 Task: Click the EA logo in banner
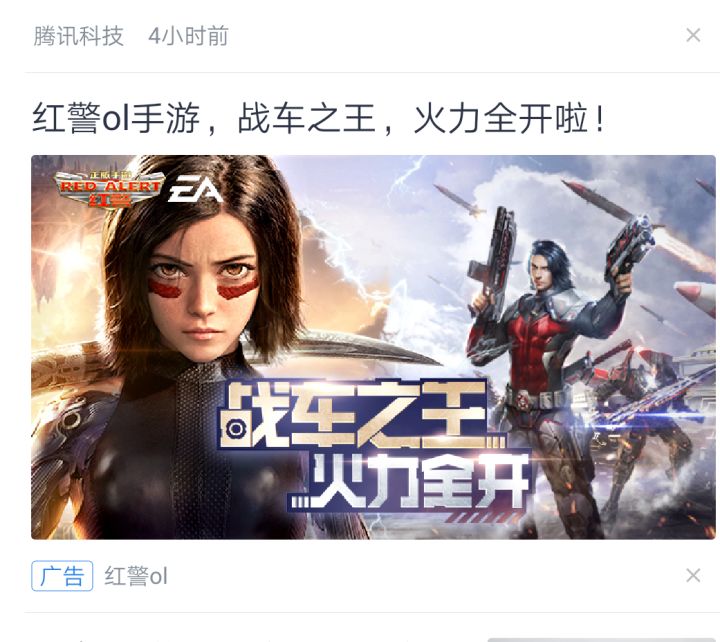(195, 188)
